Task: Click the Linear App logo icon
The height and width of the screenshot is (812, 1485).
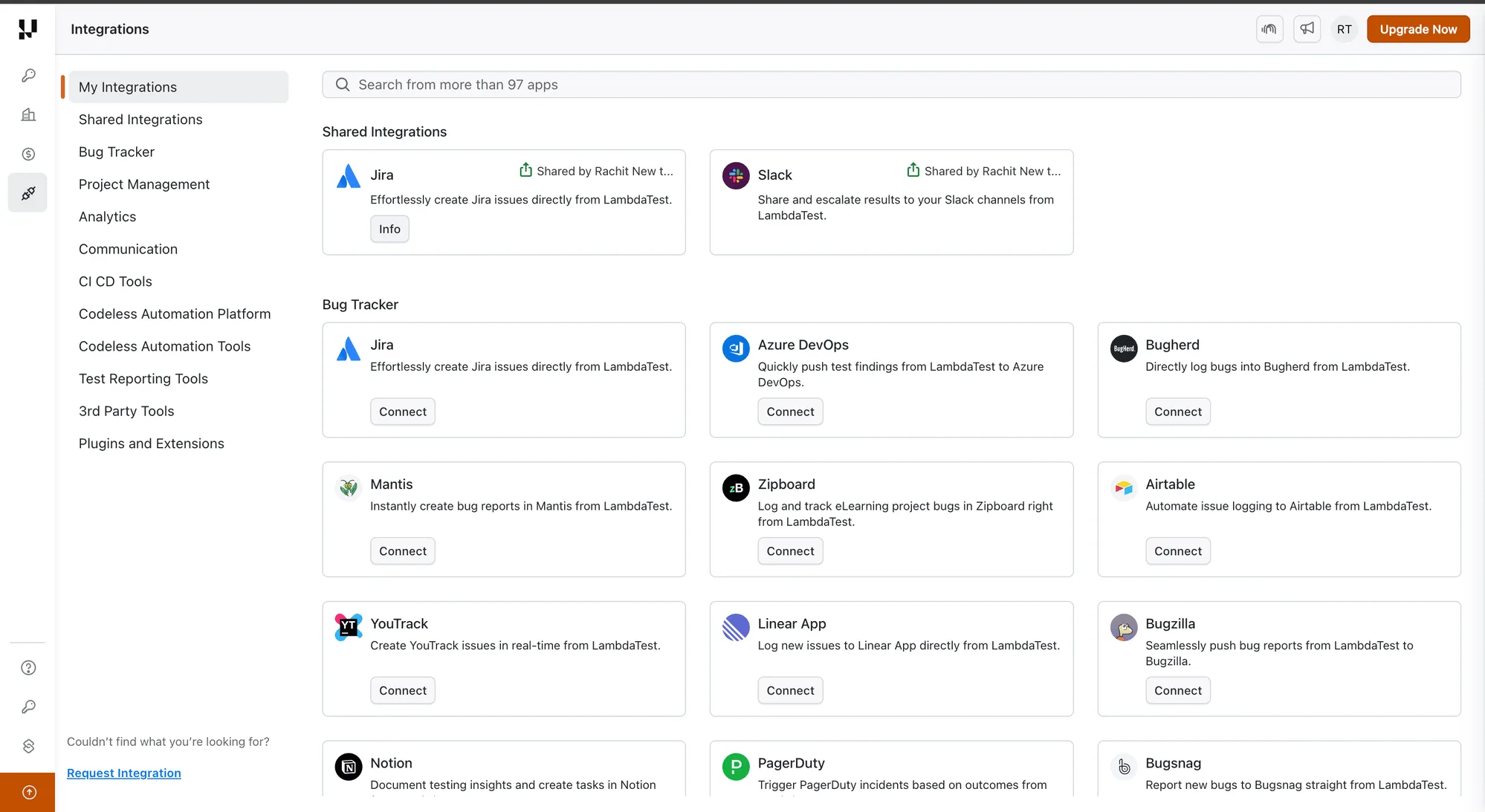Action: (736, 628)
